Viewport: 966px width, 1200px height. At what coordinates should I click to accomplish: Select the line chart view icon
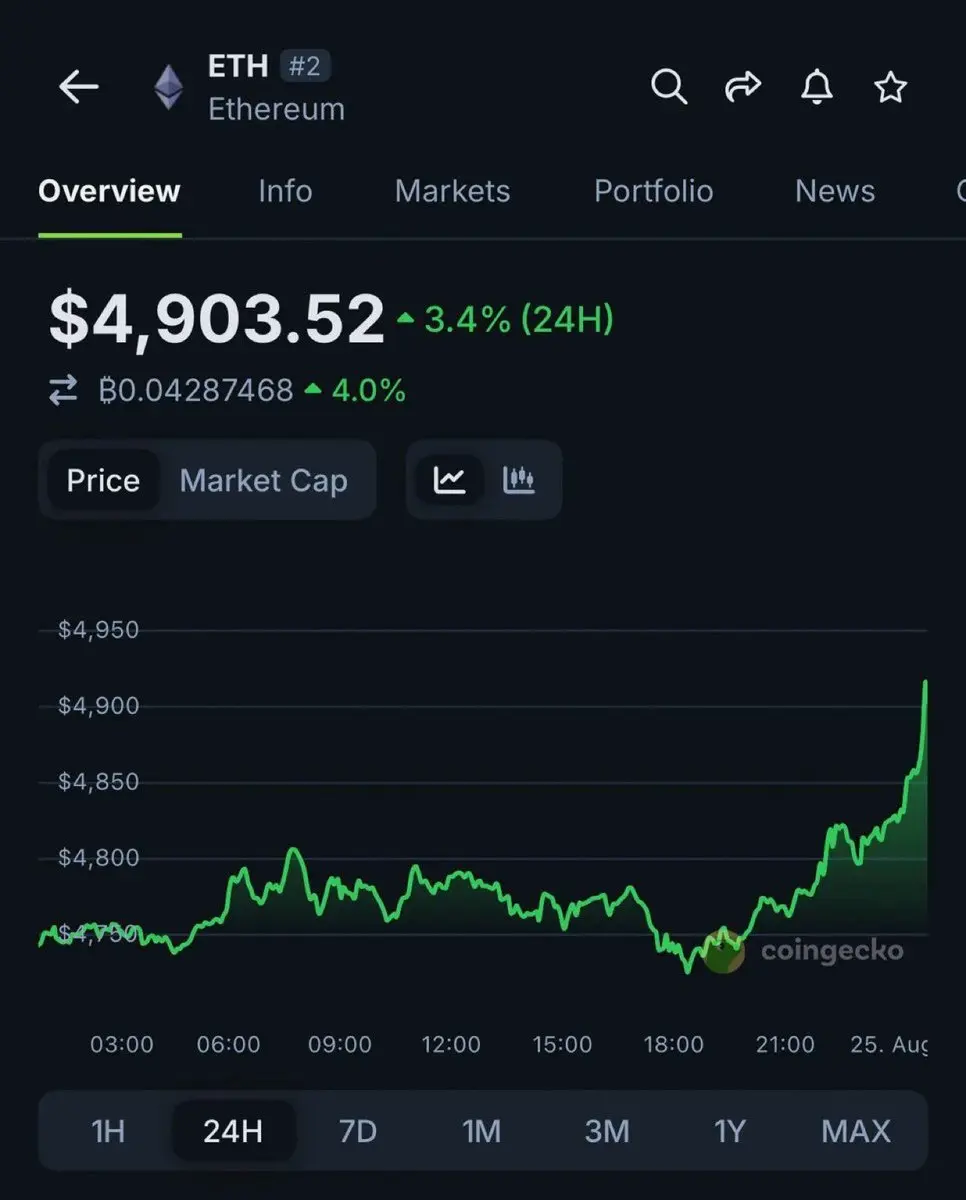(x=449, y=480)
